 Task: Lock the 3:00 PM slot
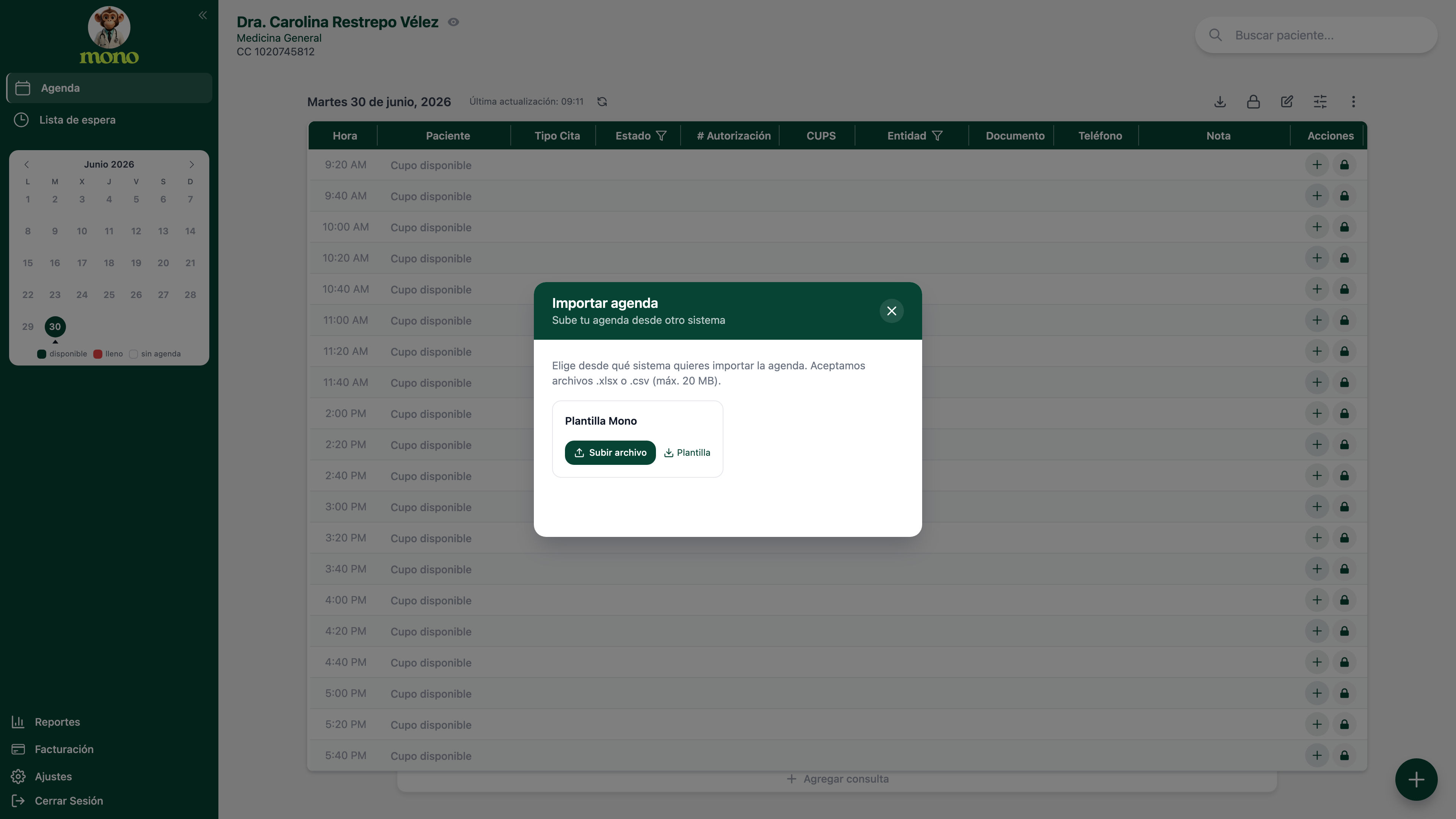click(x=1344, y=507)
